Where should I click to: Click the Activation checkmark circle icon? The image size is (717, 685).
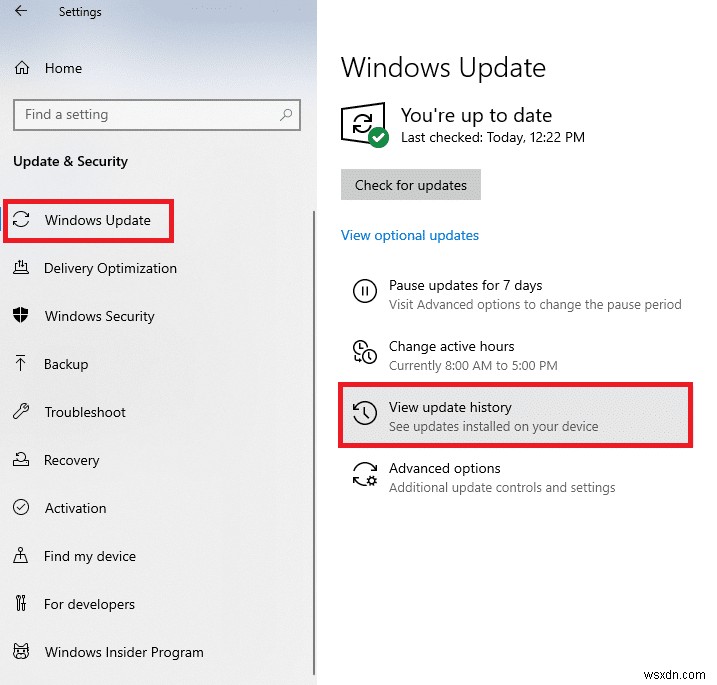click(21, 508)
